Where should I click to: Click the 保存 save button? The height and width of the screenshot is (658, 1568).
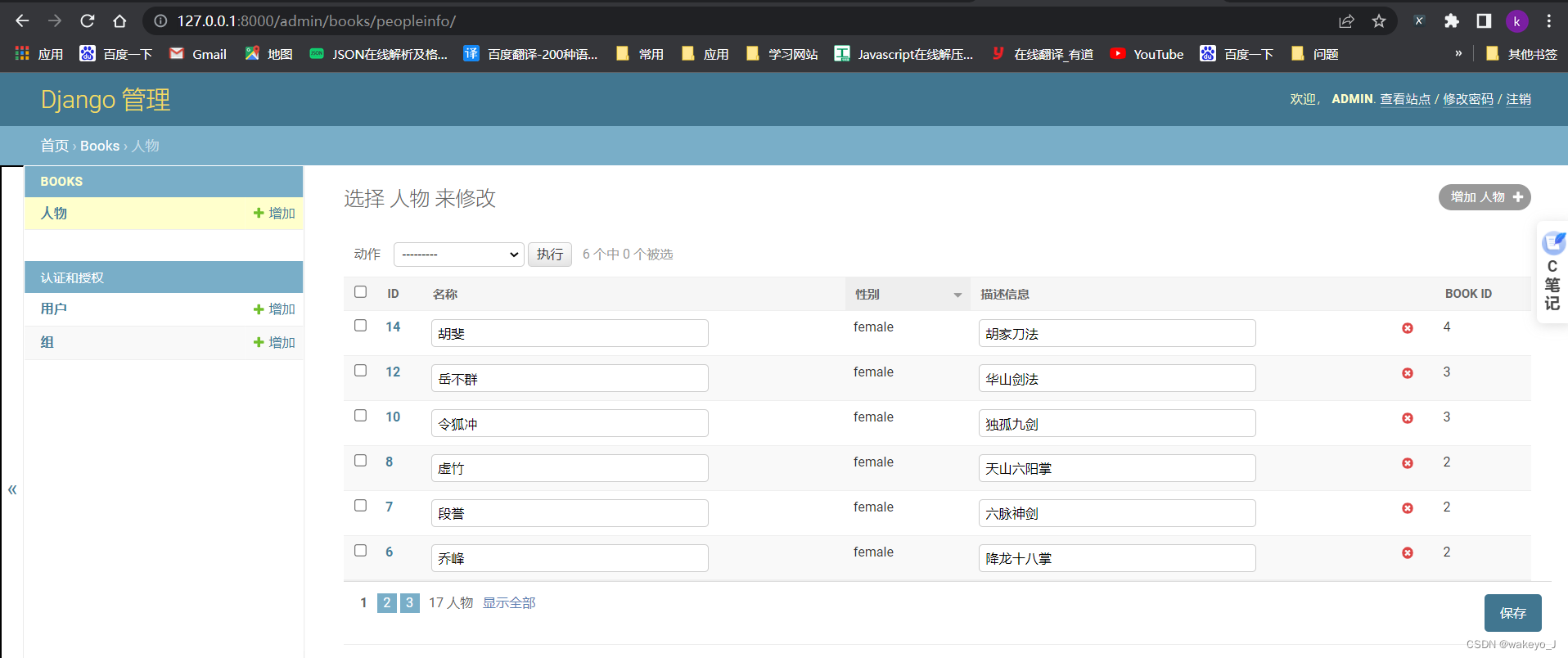[1512, 613]
